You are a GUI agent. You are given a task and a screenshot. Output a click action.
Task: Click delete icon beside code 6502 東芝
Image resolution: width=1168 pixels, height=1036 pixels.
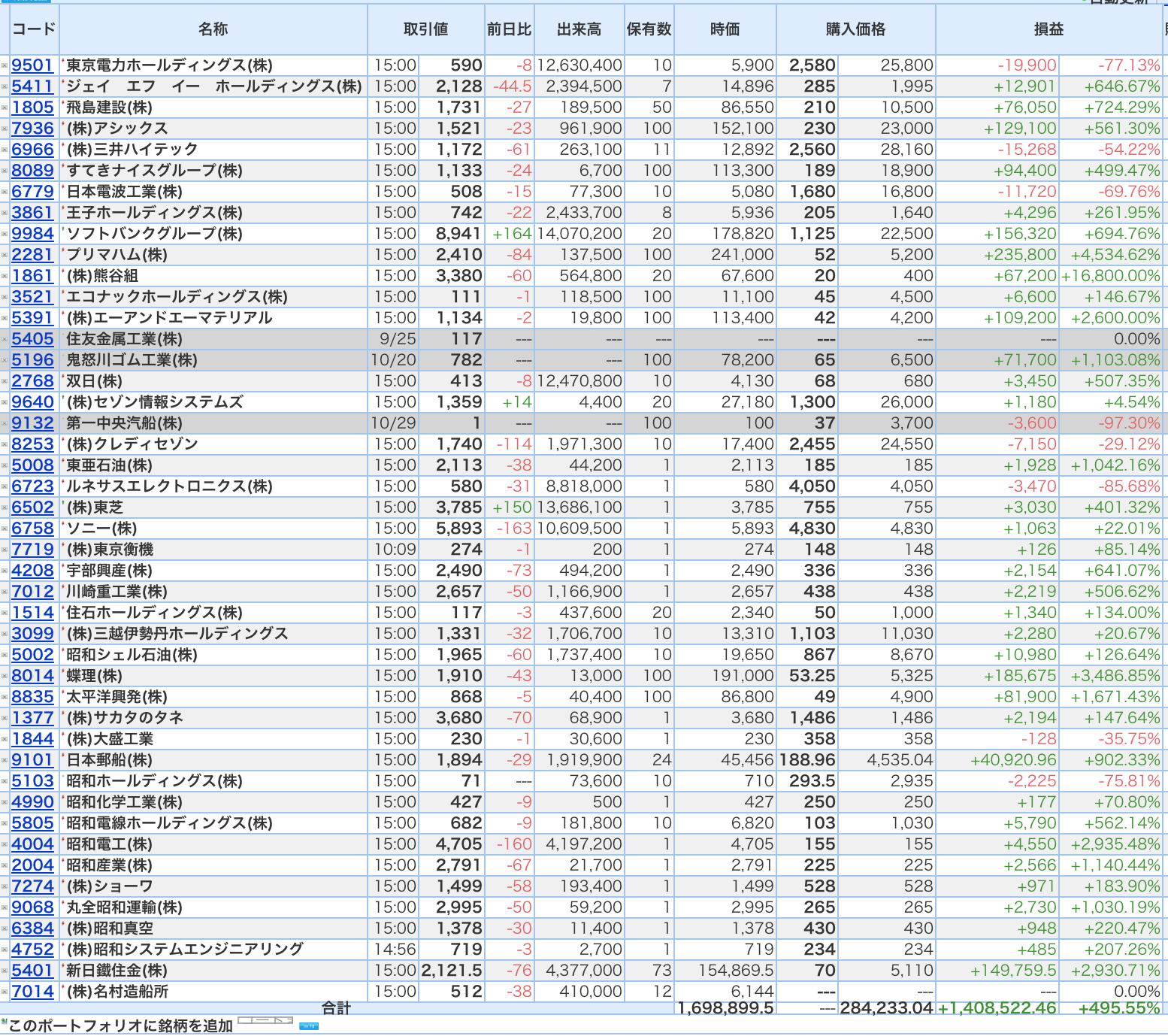click(5, 508)
